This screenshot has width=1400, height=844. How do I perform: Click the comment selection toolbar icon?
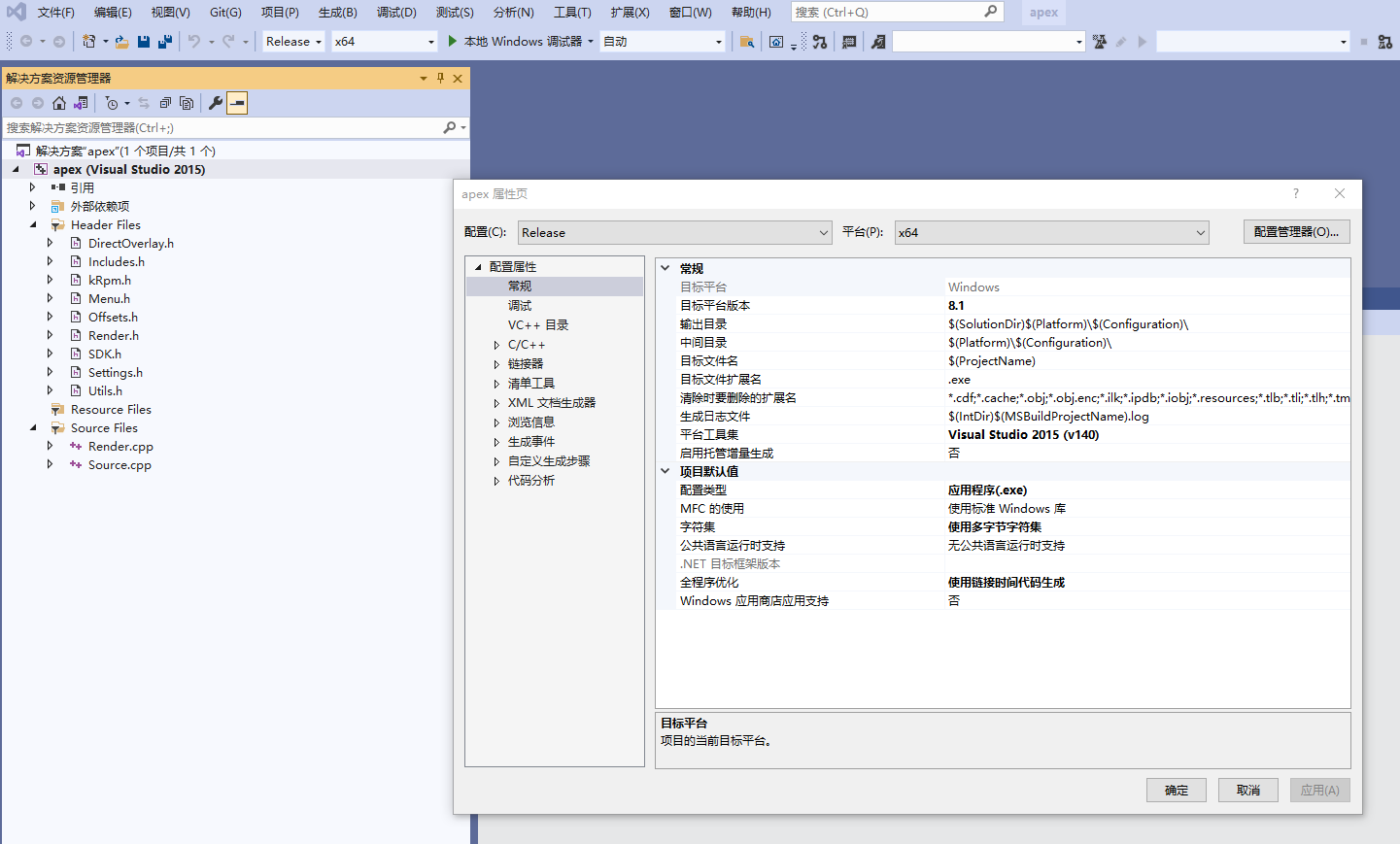pyautogui.click(x=849, y=42)
